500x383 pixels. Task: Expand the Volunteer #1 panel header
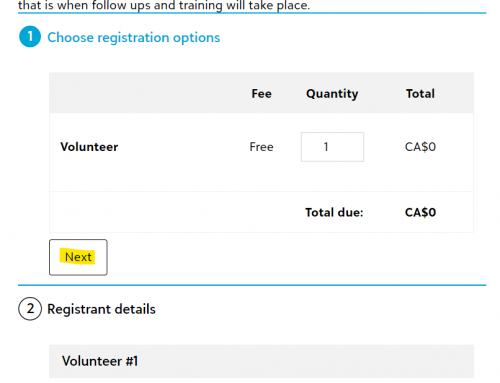coord(261,361)
